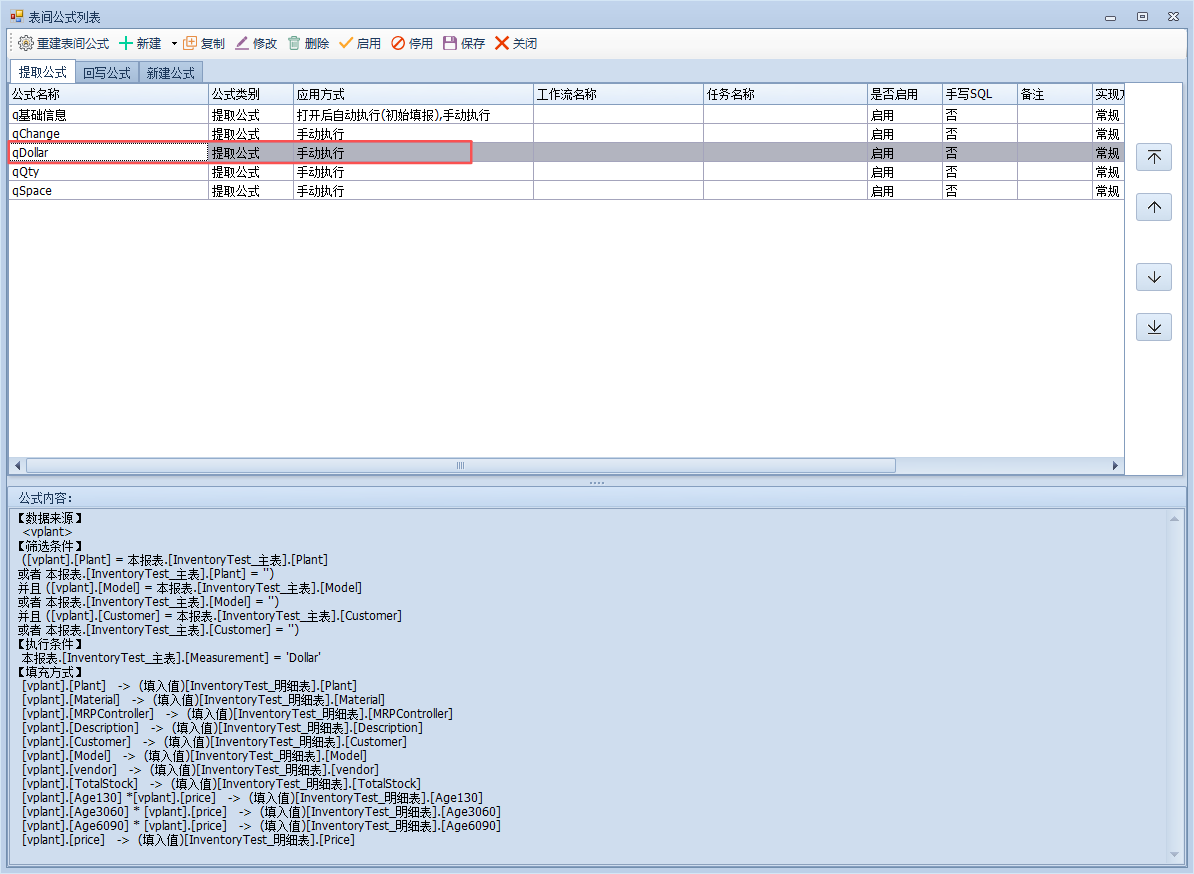Screen dimensions: 1194x874
Task: Click the horizontal scrollbar right arrow
Action: [x=1116, y=465]
